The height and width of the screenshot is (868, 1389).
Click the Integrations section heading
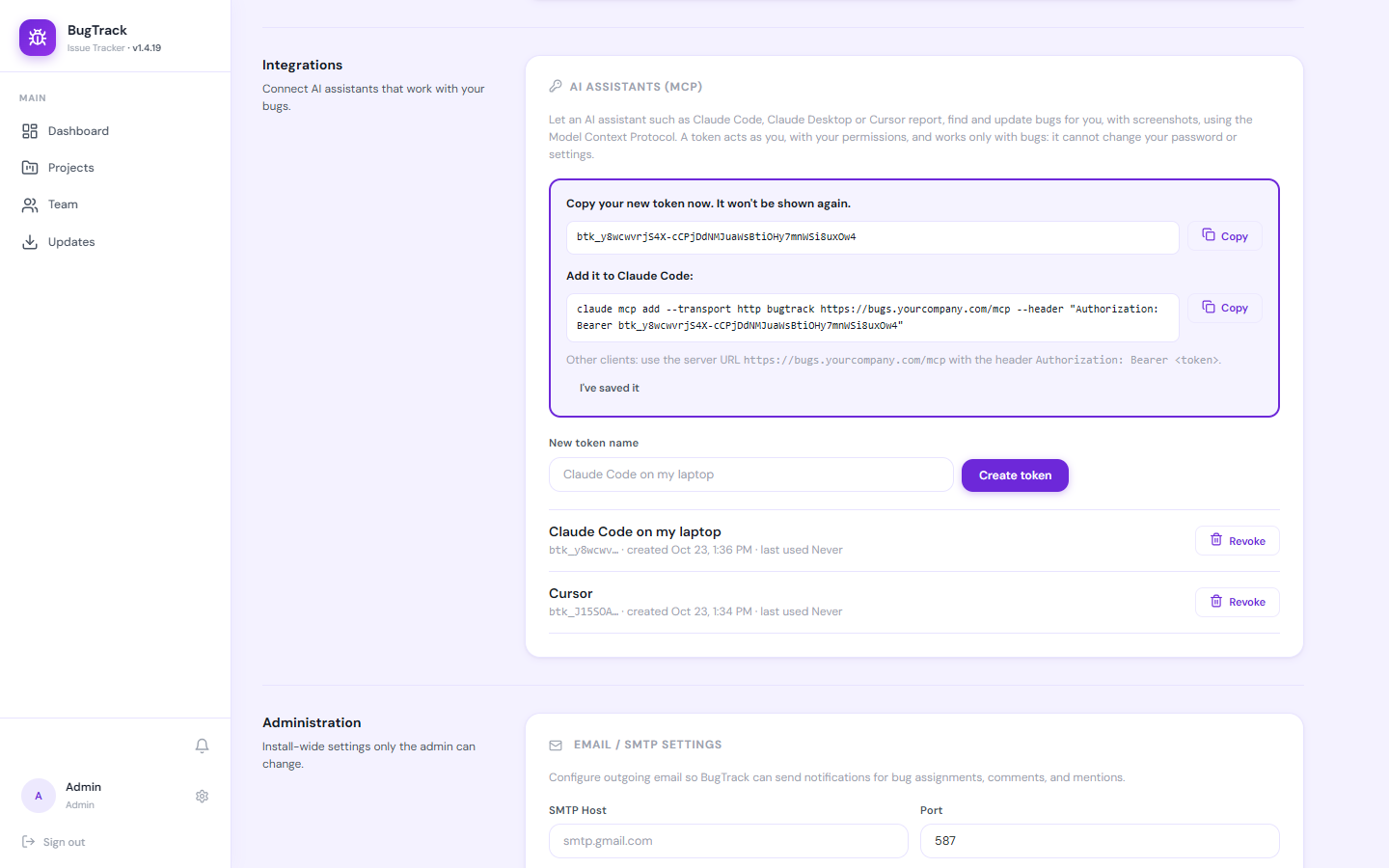tap(302, 65)
